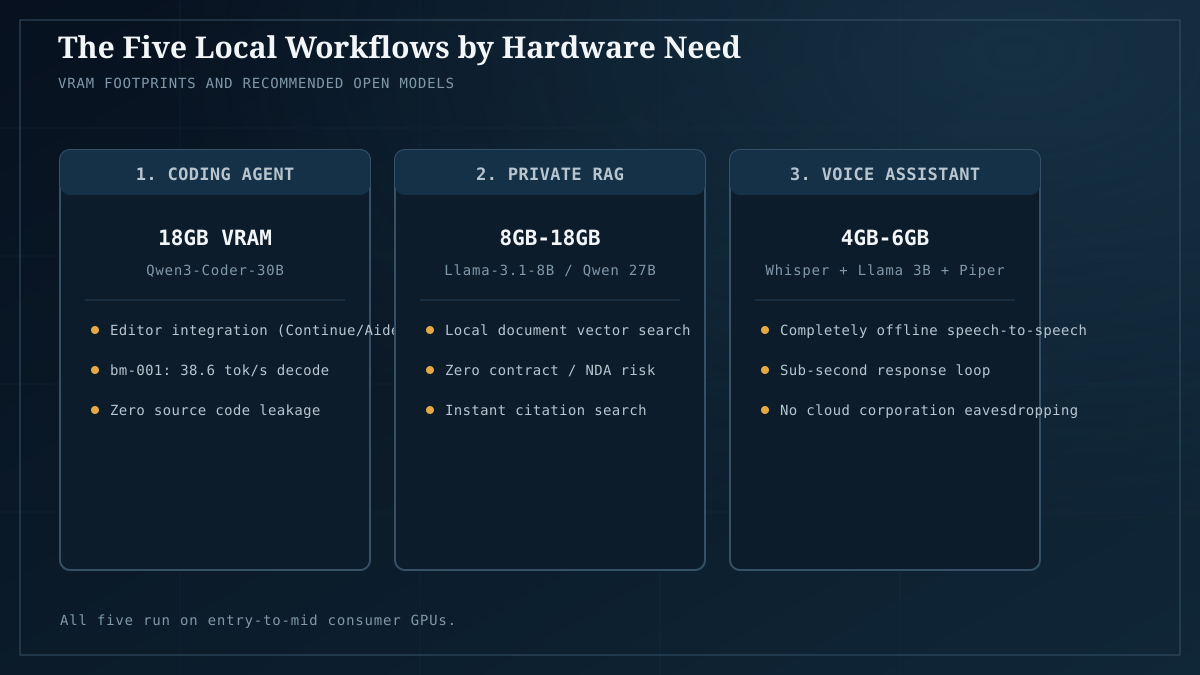Click subtitle 'VRAM FOOTPRINTS AND RECOMMENDED OPEN MODELS'

256,83
